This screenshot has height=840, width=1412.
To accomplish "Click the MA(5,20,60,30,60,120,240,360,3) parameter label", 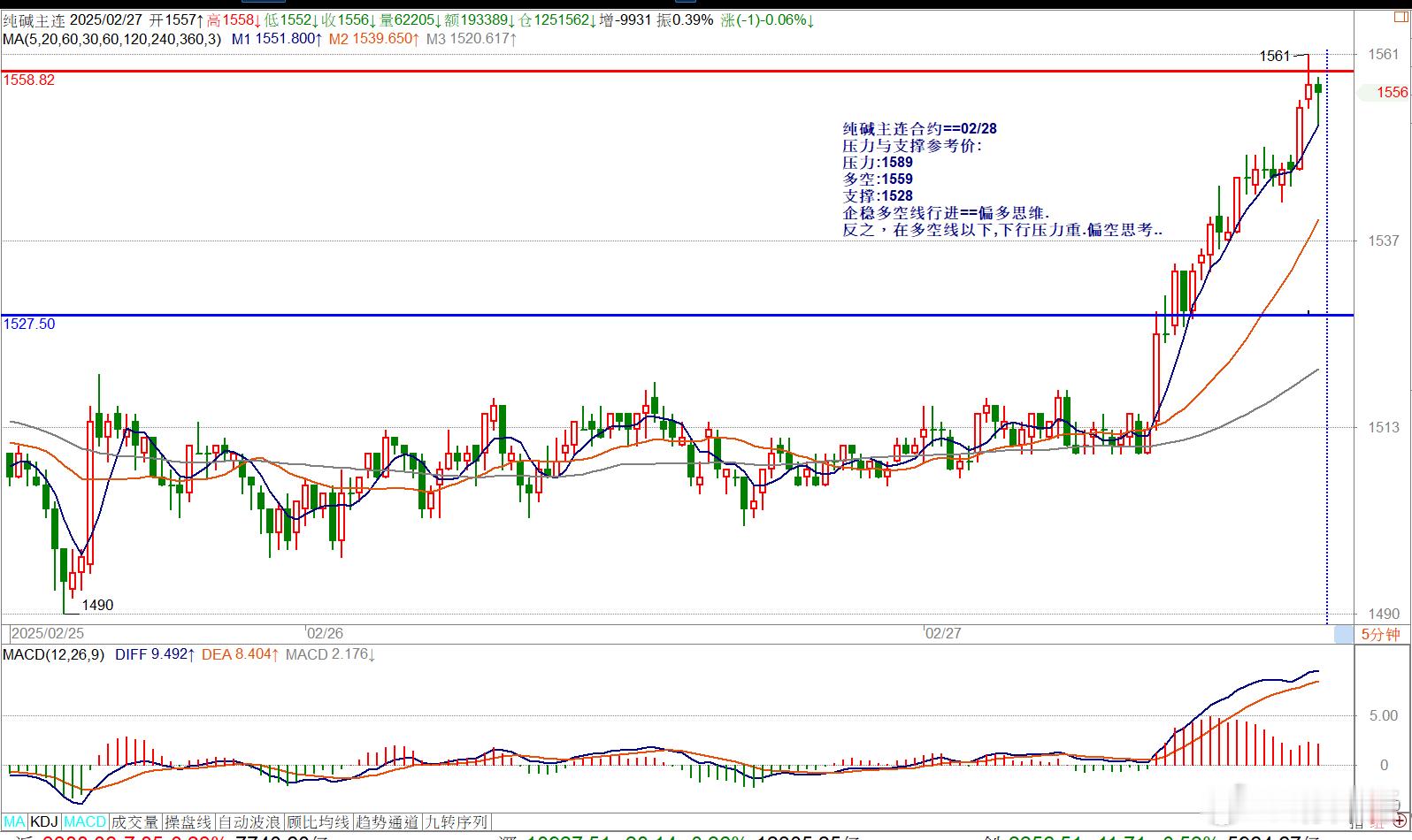I will [x=112, y=39].
